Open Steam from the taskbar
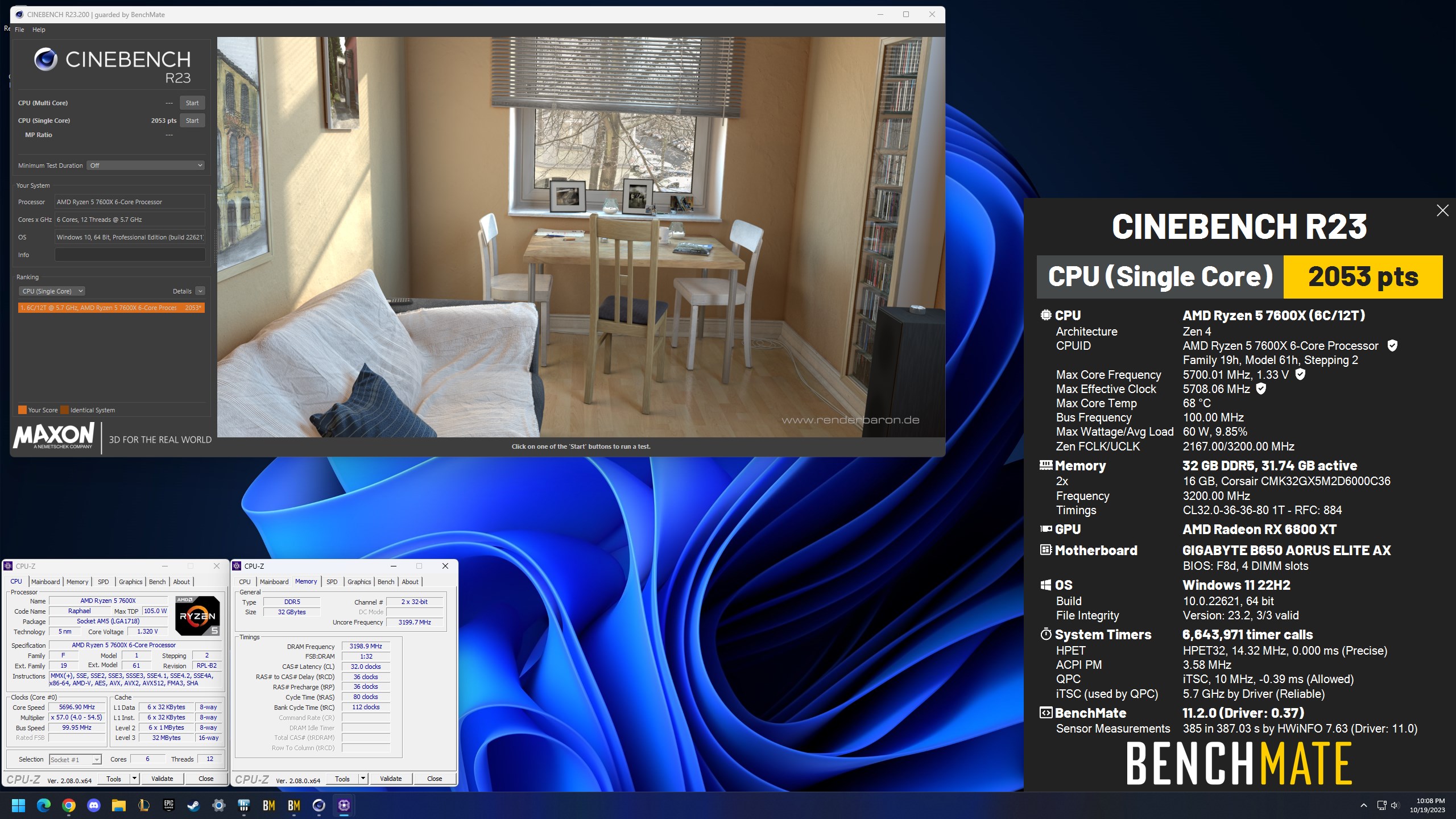The width and height of the screenshot is (1456, 819). tap(193, 805)
